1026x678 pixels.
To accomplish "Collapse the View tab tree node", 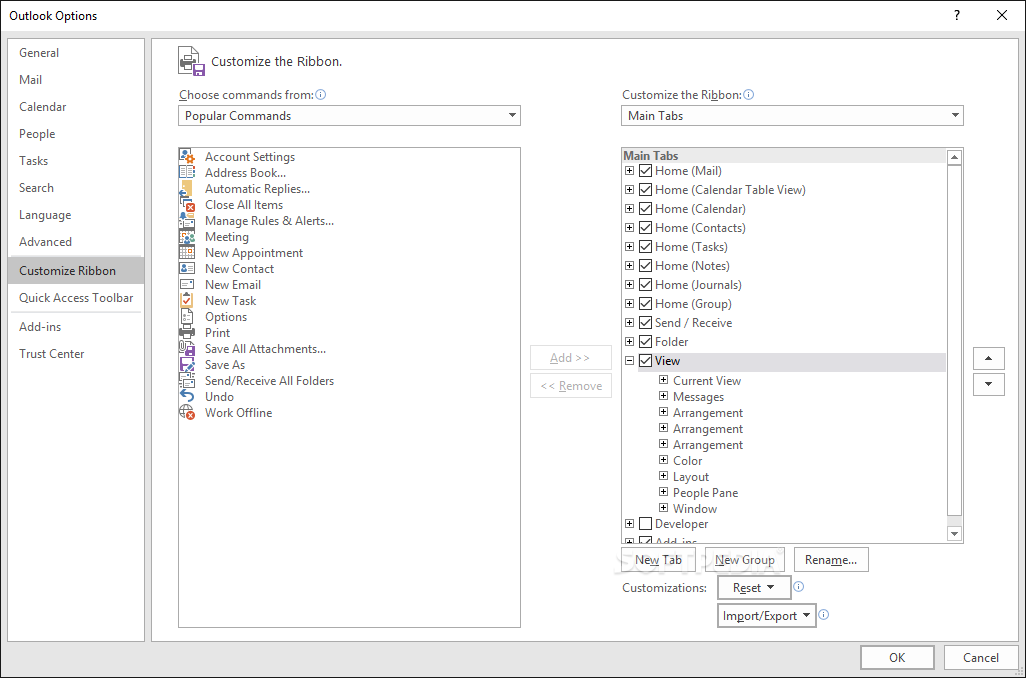I will click(x=629, y=361).
